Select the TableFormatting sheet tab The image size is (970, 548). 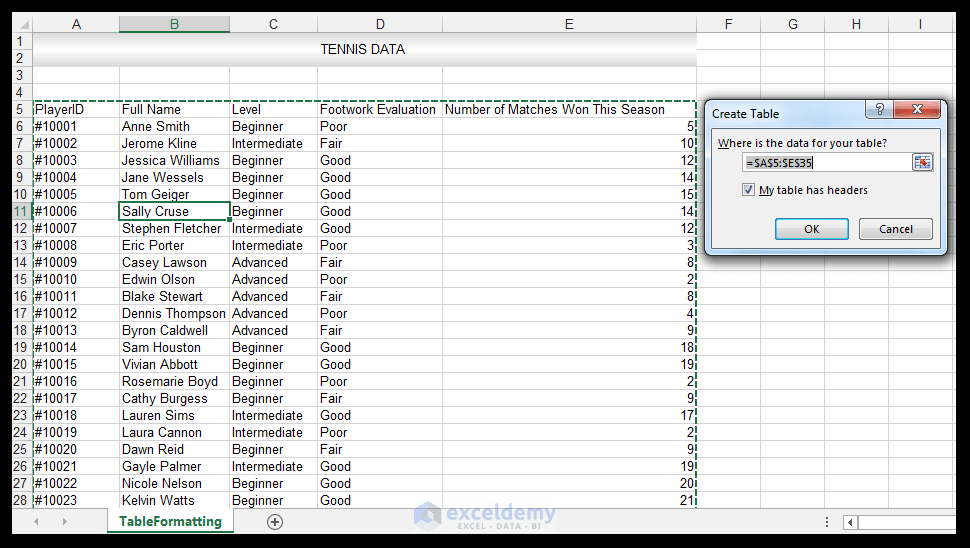tap(170, 521)
